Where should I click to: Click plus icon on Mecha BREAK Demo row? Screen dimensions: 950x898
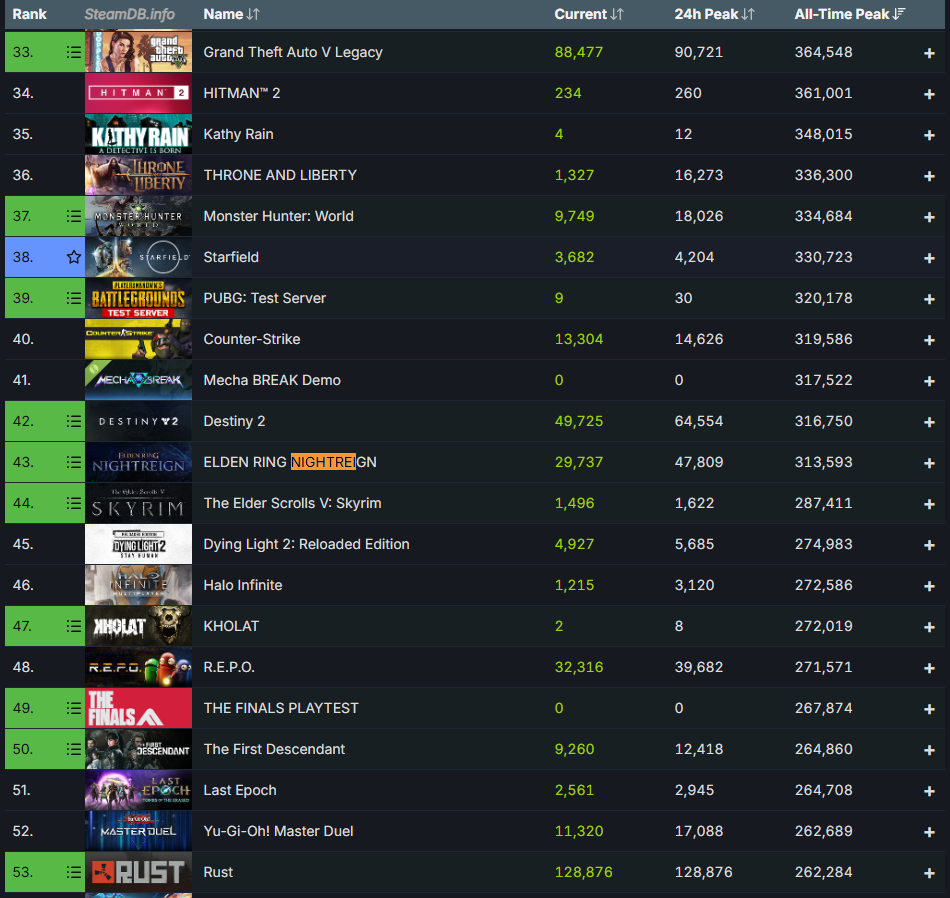click(x=929, y=381)
